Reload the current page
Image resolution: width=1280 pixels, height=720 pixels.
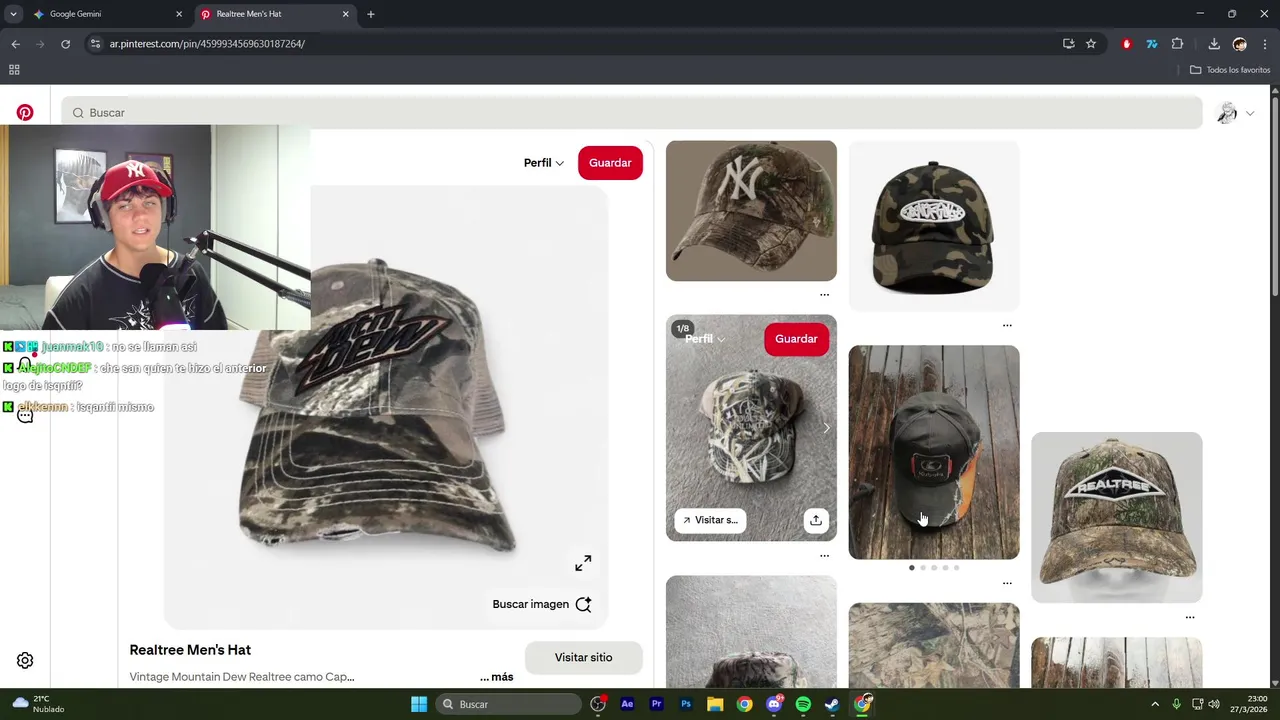point(65,44)
